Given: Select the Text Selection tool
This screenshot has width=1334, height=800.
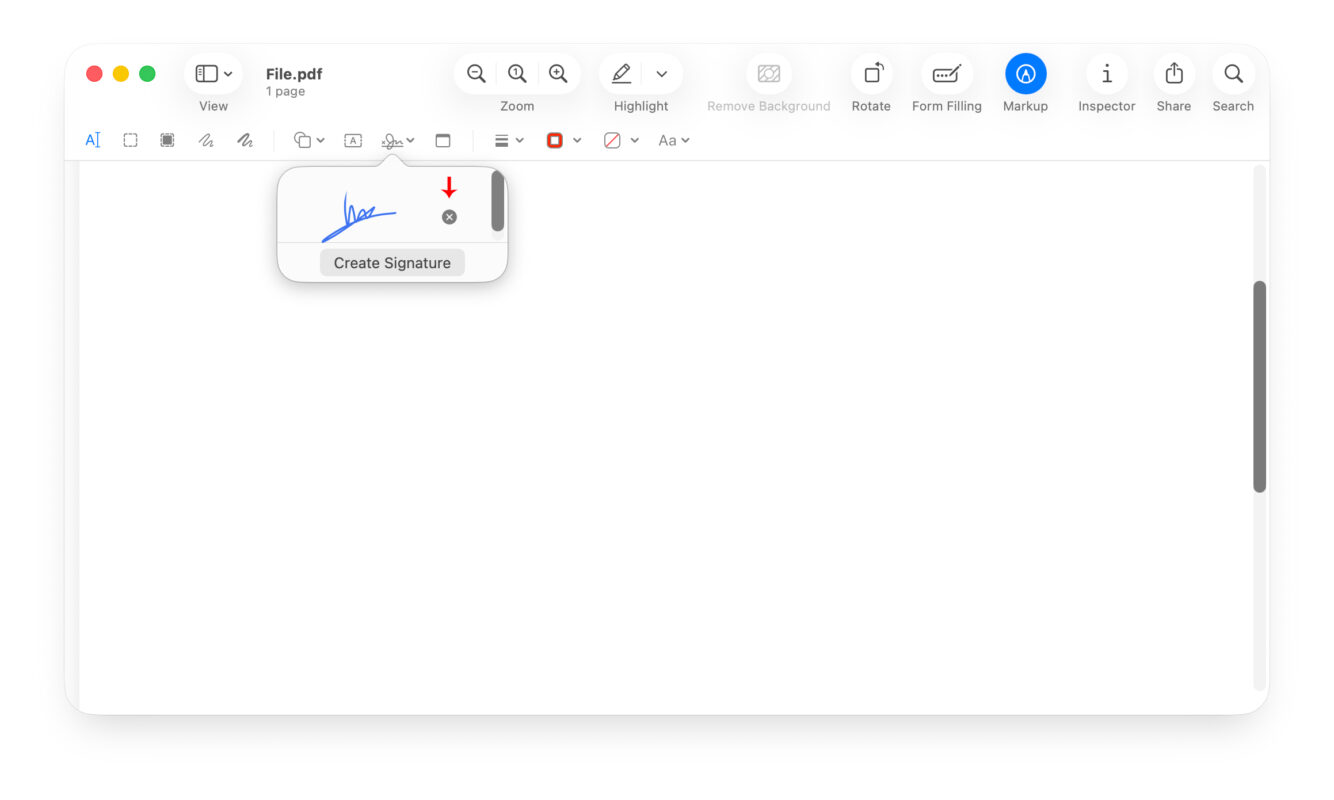Looking at the screenshot, I should click(x=93, y=140).
